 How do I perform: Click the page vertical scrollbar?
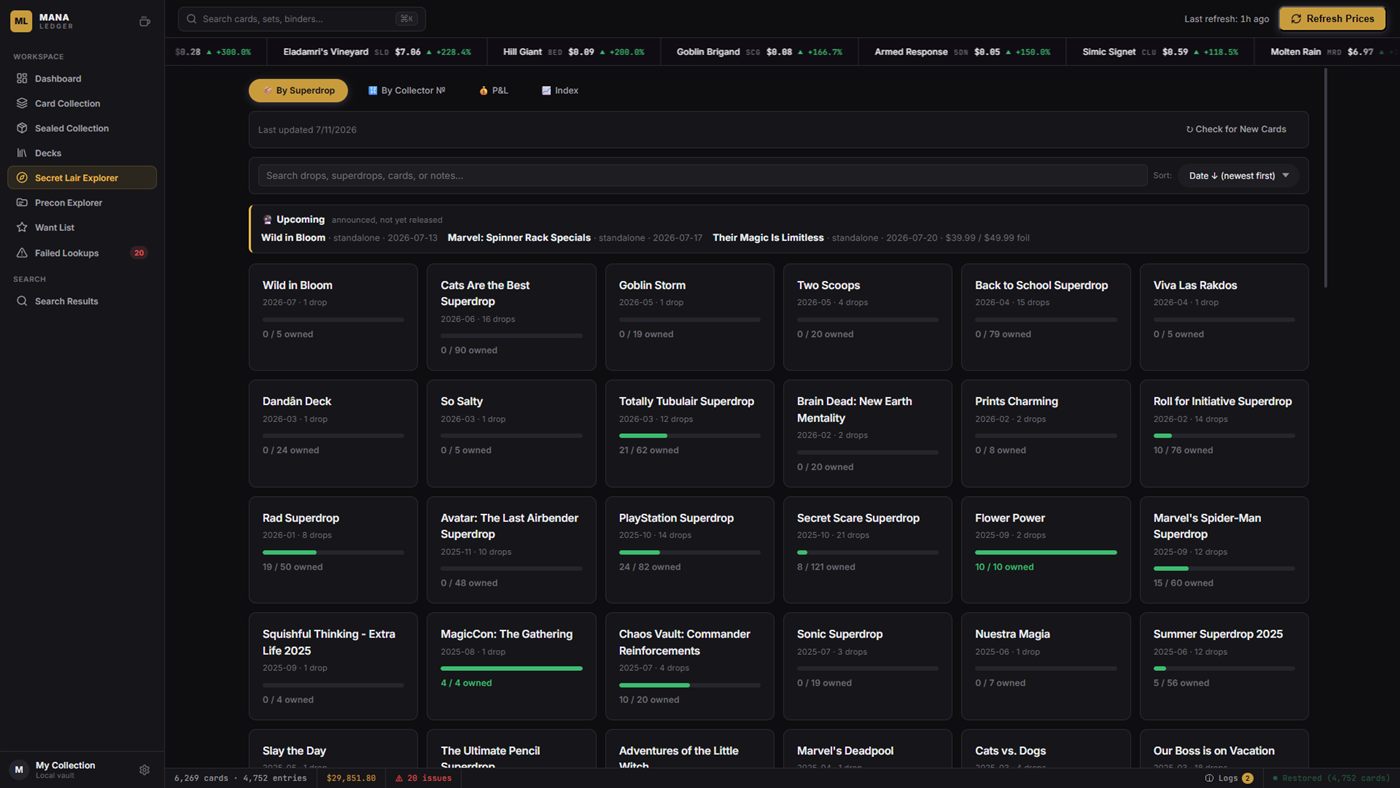coord(1326,178)
